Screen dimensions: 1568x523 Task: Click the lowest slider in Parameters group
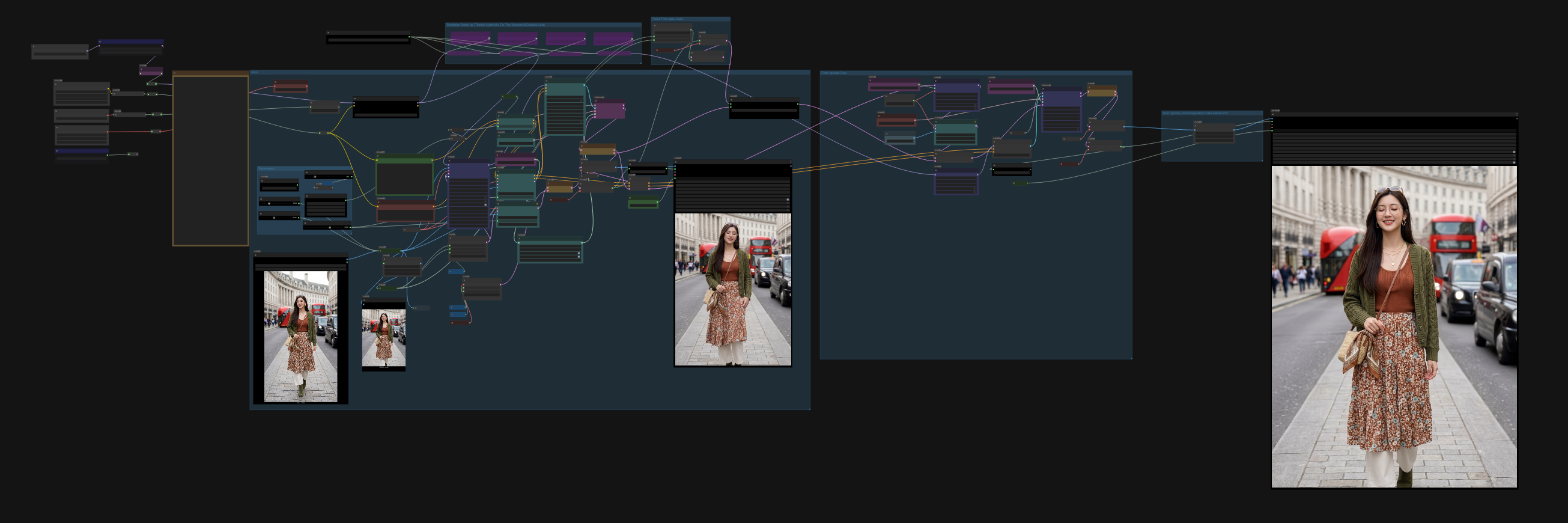click(x=327, y=227)
